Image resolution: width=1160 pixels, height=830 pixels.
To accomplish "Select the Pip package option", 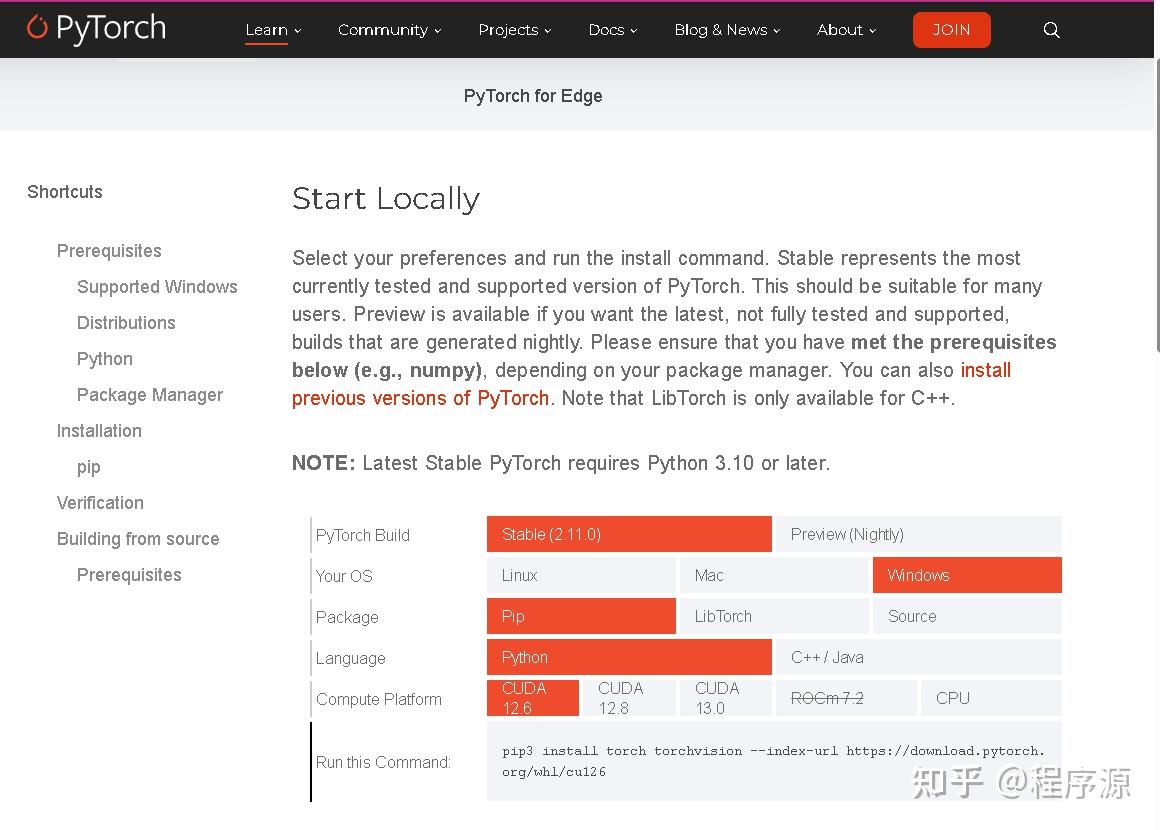I will tap(581, 616).
